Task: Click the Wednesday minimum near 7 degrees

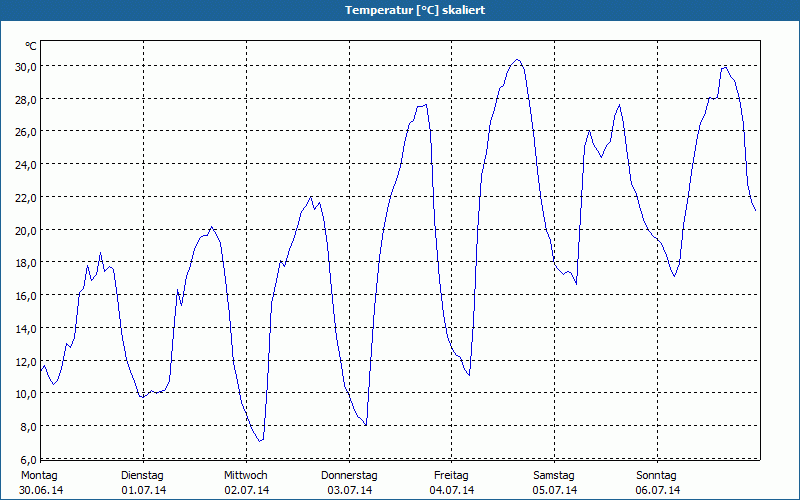Action: click(260, 441)
